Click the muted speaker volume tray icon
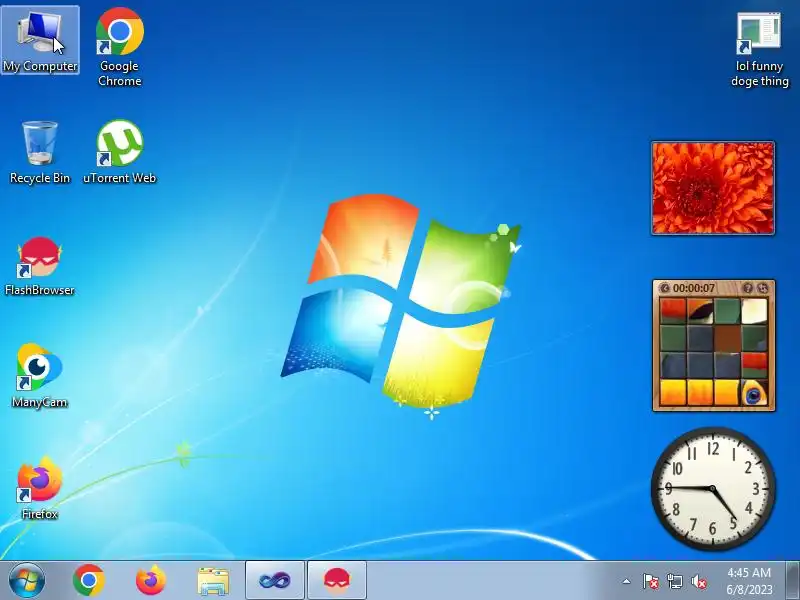This screenshot has width=800, height=600. 699,581
